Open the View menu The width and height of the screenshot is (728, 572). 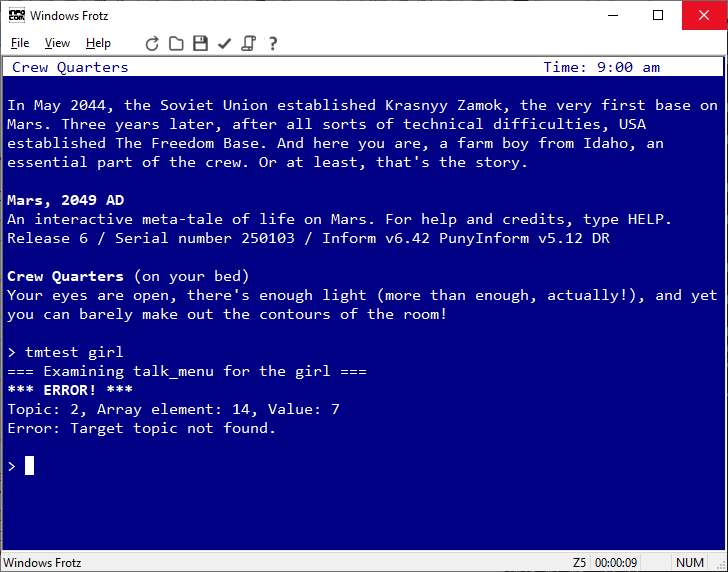(x=57, y=43)
